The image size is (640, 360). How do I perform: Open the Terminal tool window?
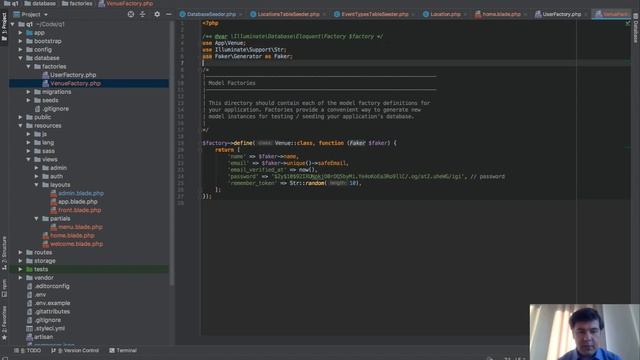(123, 350)
